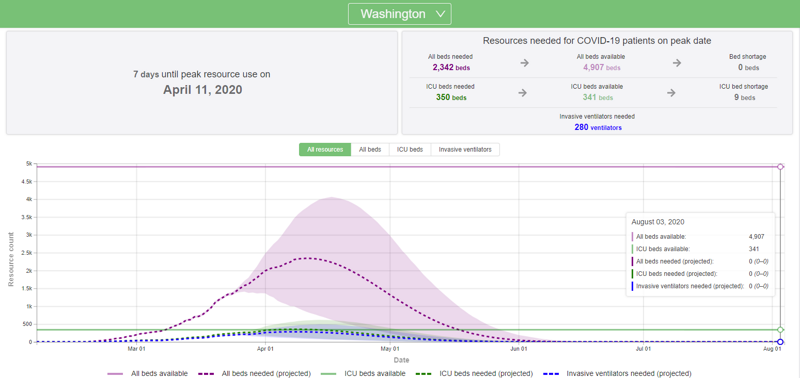
Task: Open the Washington state dropdown
Action: pos(399,14)
